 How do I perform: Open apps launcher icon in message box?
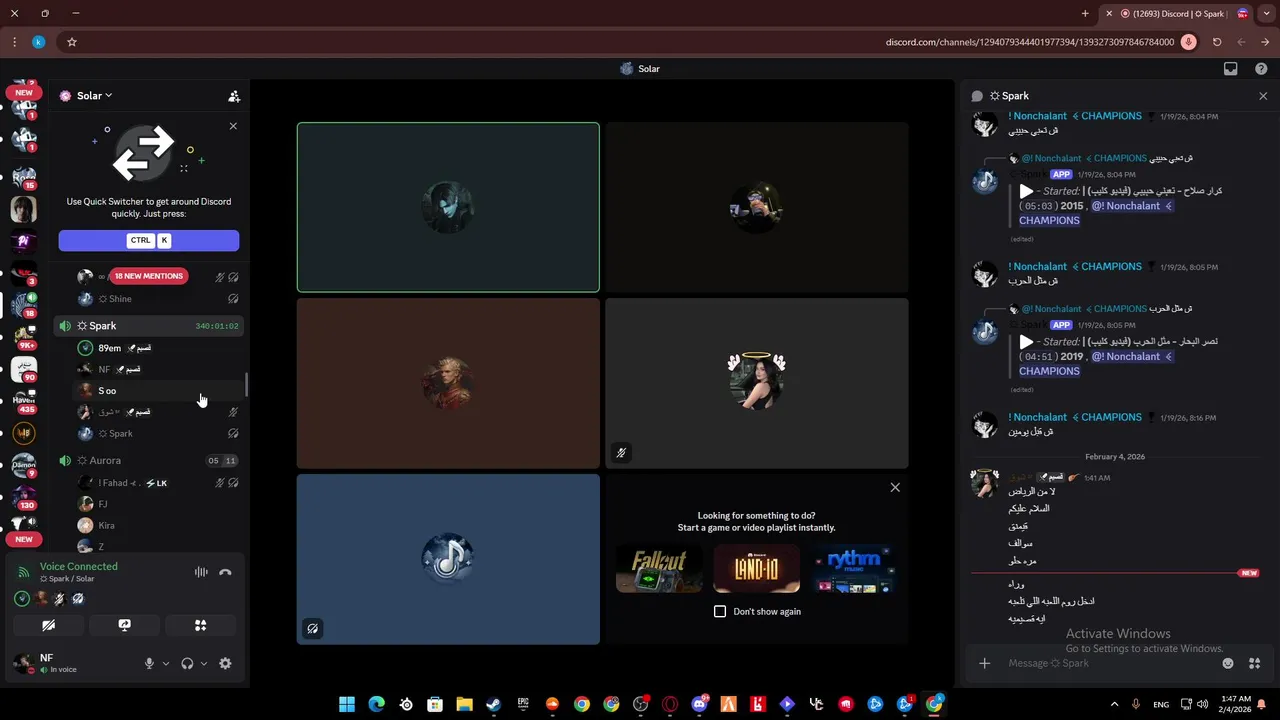tap(1254, 663)
